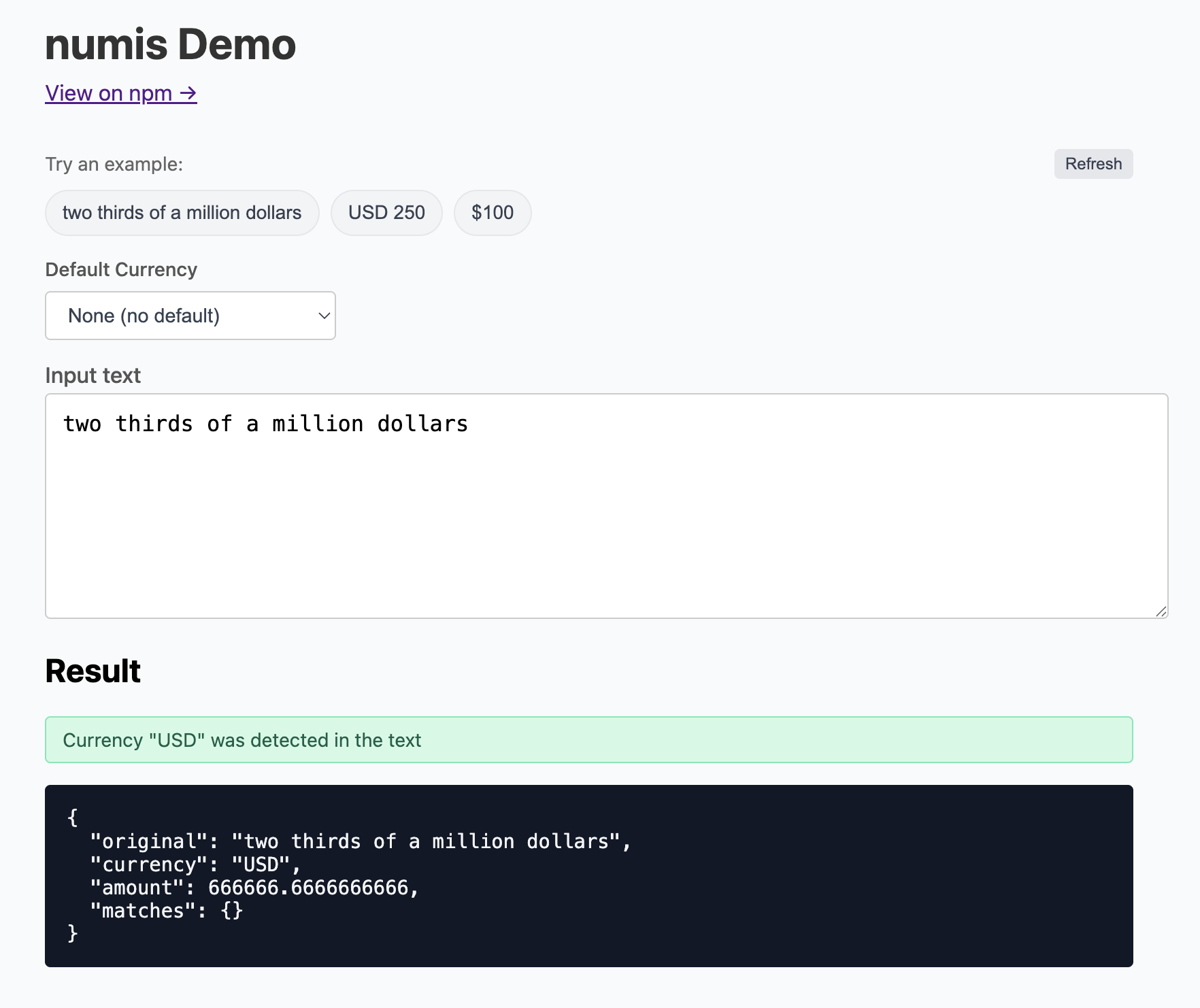Click the "currency": "USD" line in results
The image size is (1200, 1008).
pyautogui.click(x=194, y=864)
